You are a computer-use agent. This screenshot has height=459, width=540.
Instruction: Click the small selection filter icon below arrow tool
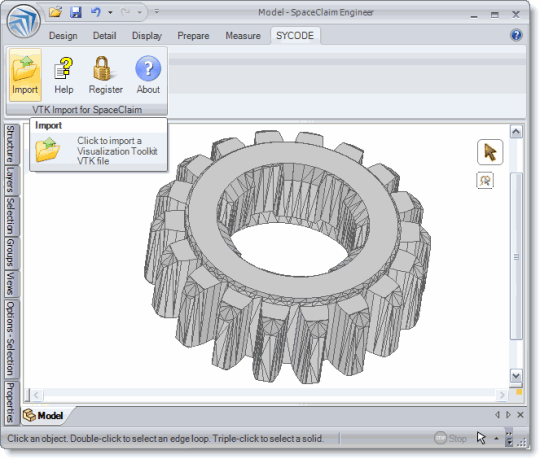[x=485, y=180]
